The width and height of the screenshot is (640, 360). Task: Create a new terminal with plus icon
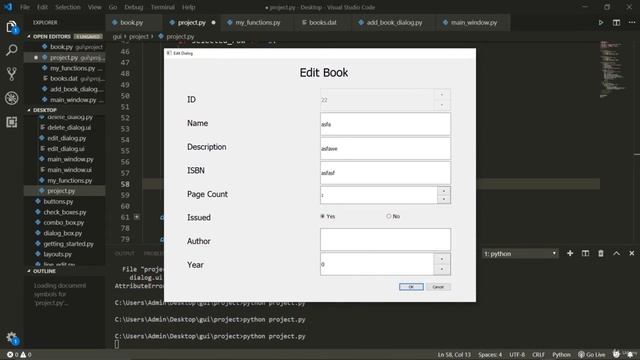[570, 253]
